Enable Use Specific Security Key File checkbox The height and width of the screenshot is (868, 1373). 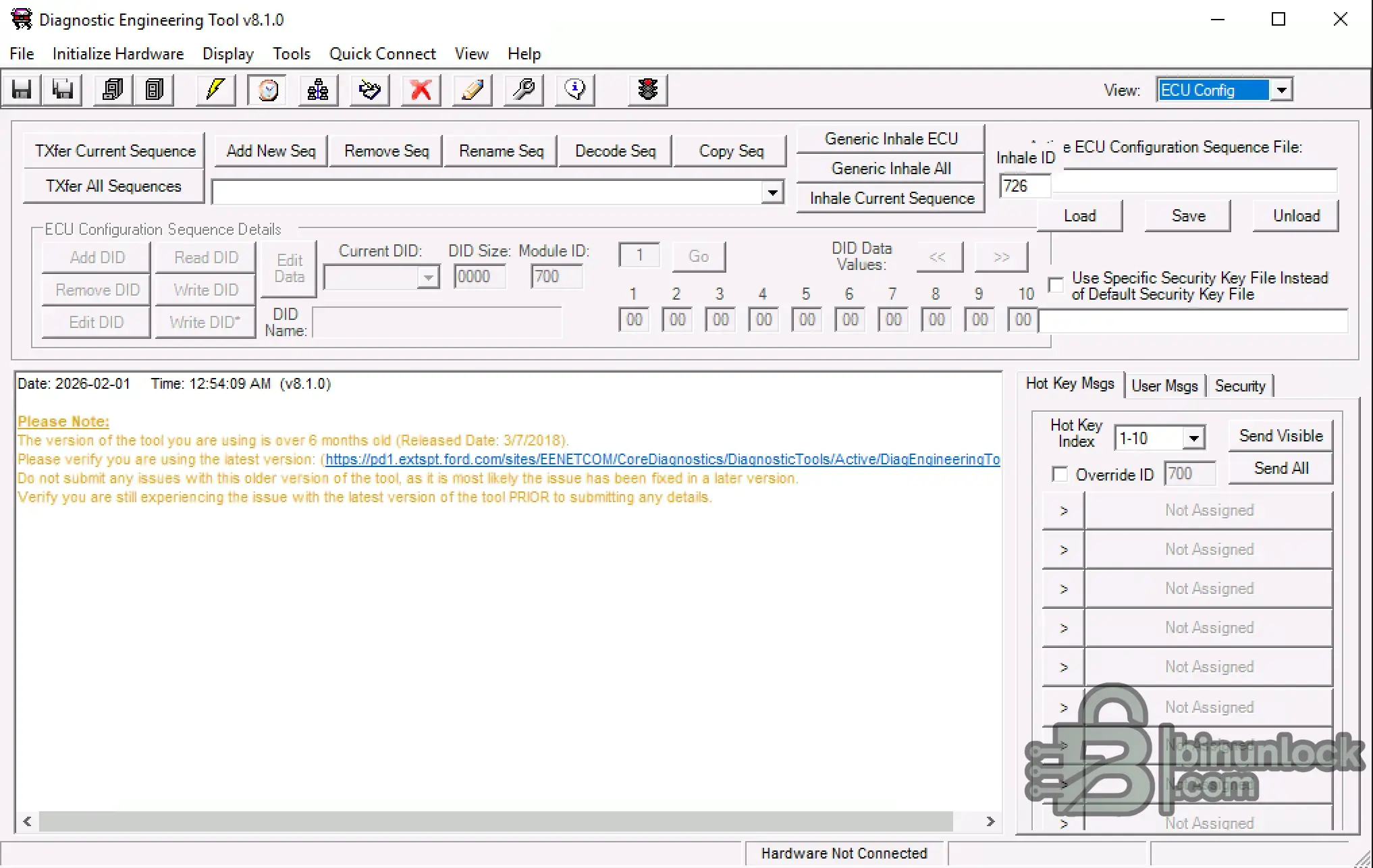(1056, 285)
